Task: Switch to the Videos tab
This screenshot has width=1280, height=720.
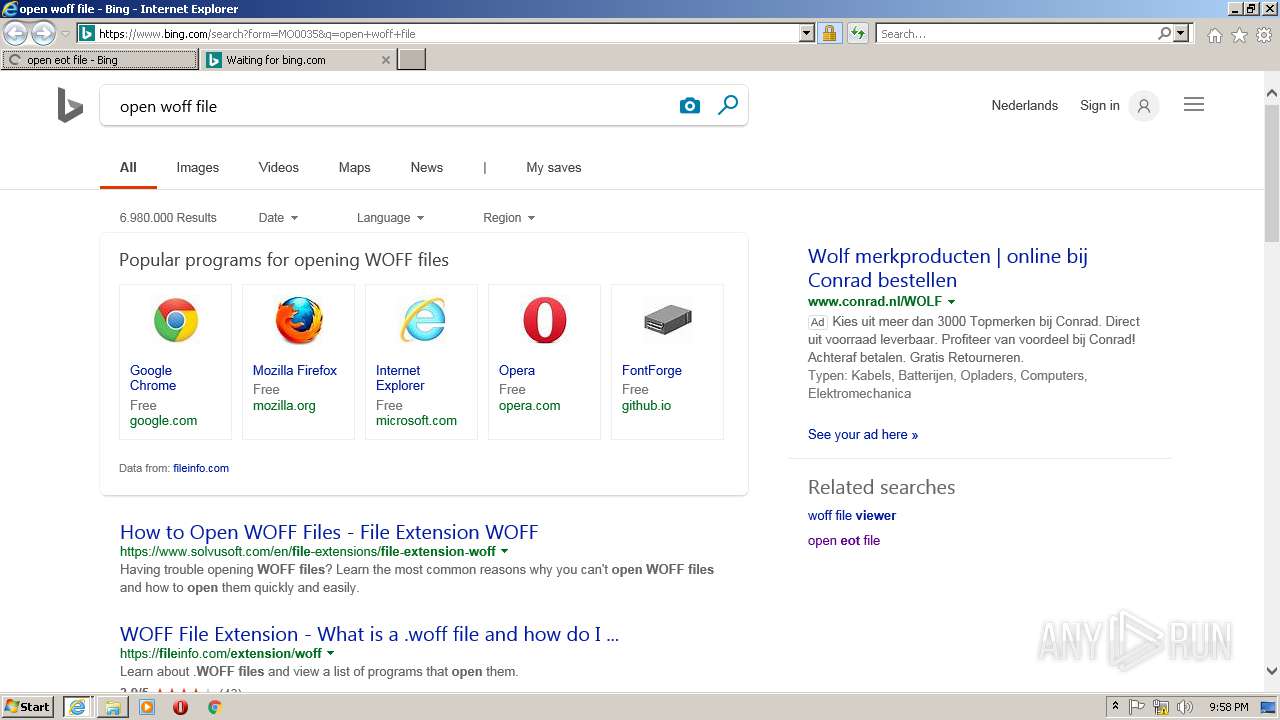Action: tap(279, 168)
